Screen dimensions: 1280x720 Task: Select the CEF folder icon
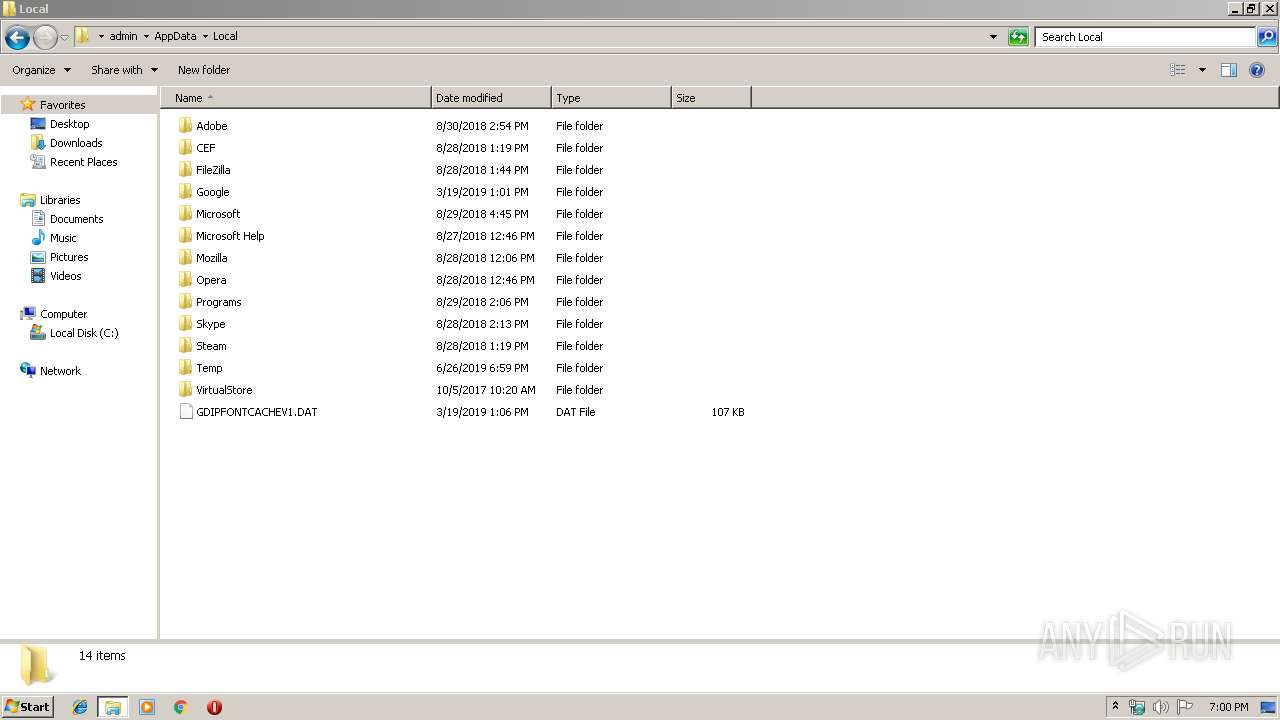(x=185, y=148)
